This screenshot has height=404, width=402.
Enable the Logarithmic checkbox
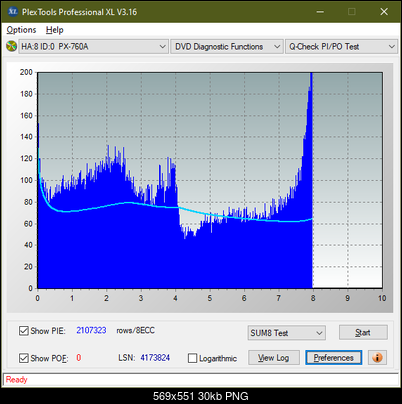coord(192,358)
